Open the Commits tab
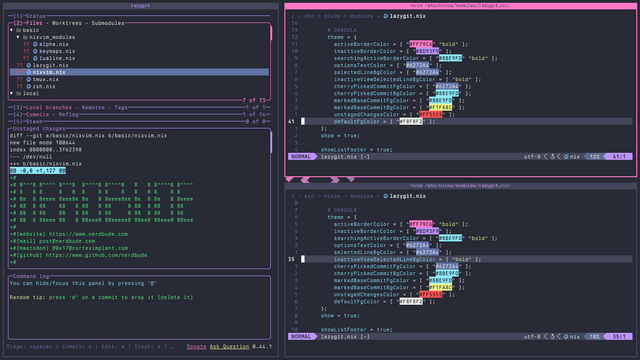This screenshot has height=360, width=640. point(37,115)
